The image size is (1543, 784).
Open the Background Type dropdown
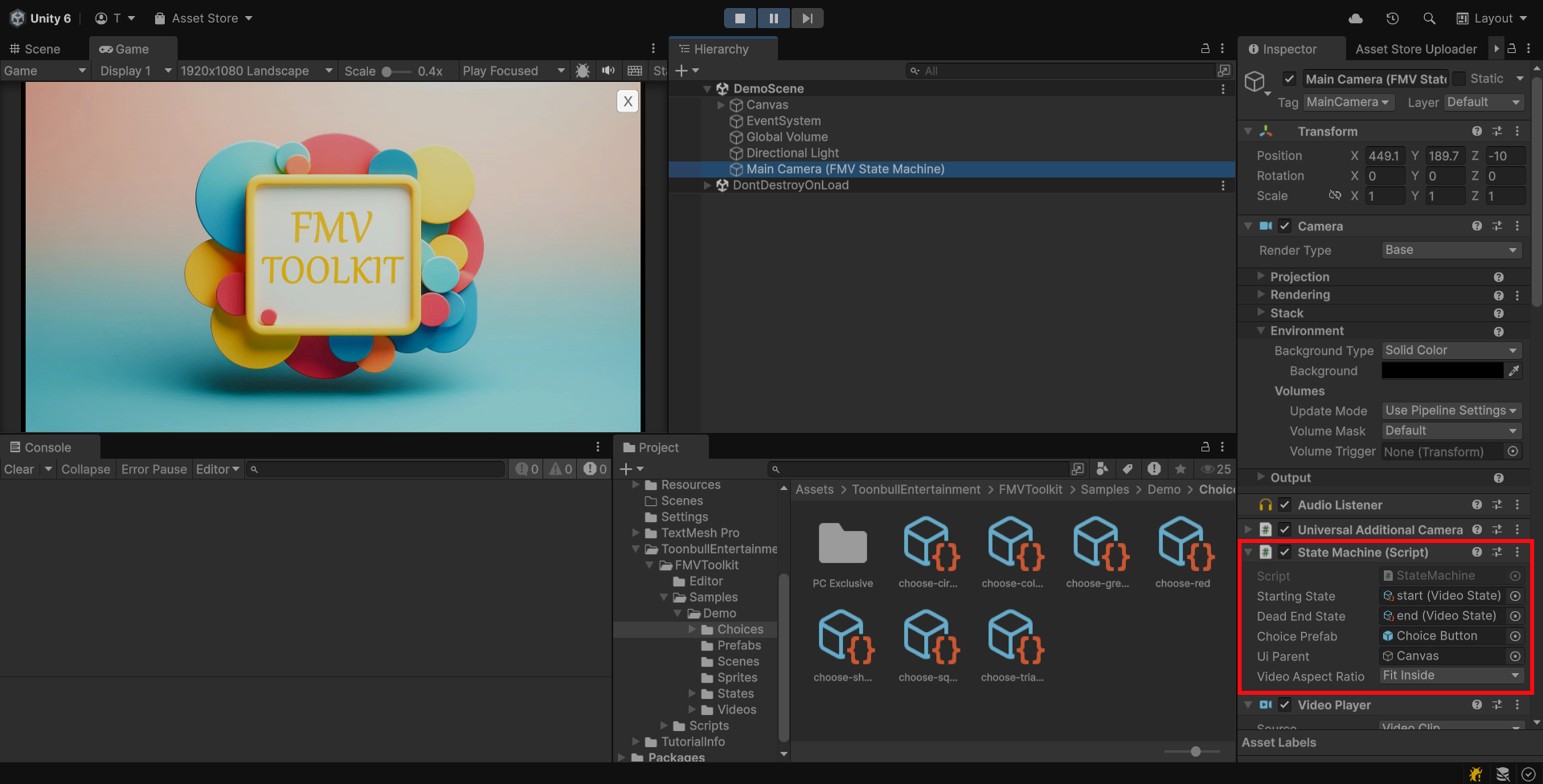pyautogui.click(x=1451, y=350)
